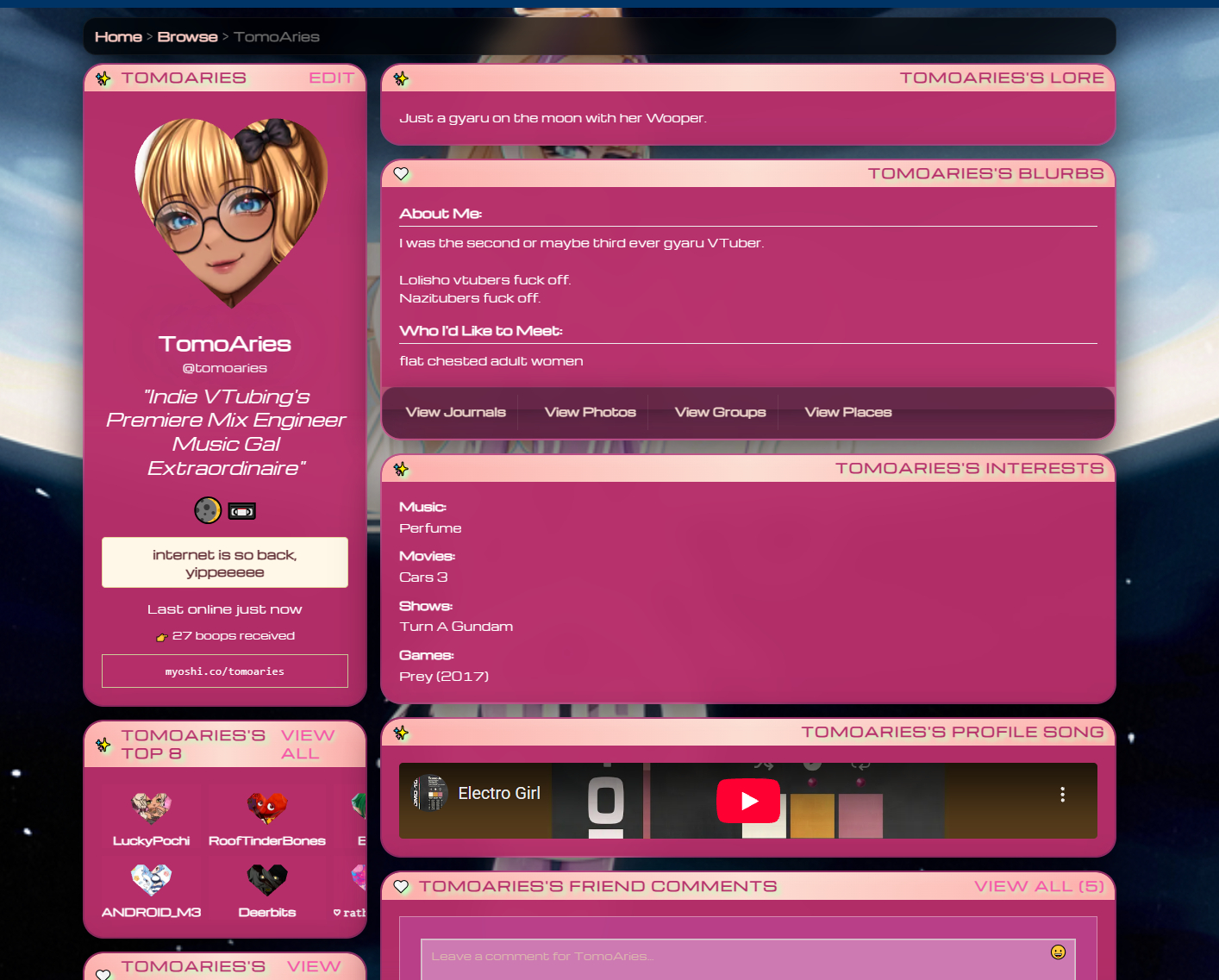Viewport: 1219px width, 980px height.
Task: Open the emoji picker in comment box
Action: [x=1058, y=952]
